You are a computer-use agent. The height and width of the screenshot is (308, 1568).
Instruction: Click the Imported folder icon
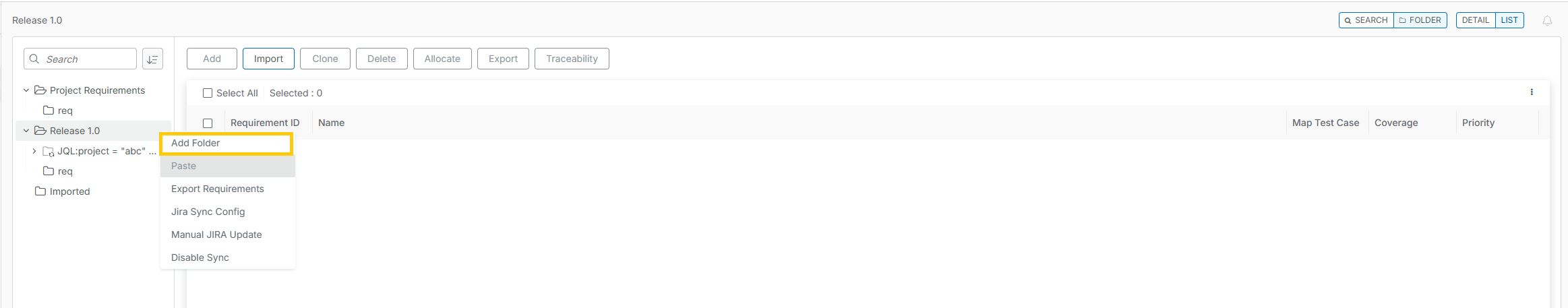pyautogui.click(x=40, y=191)
